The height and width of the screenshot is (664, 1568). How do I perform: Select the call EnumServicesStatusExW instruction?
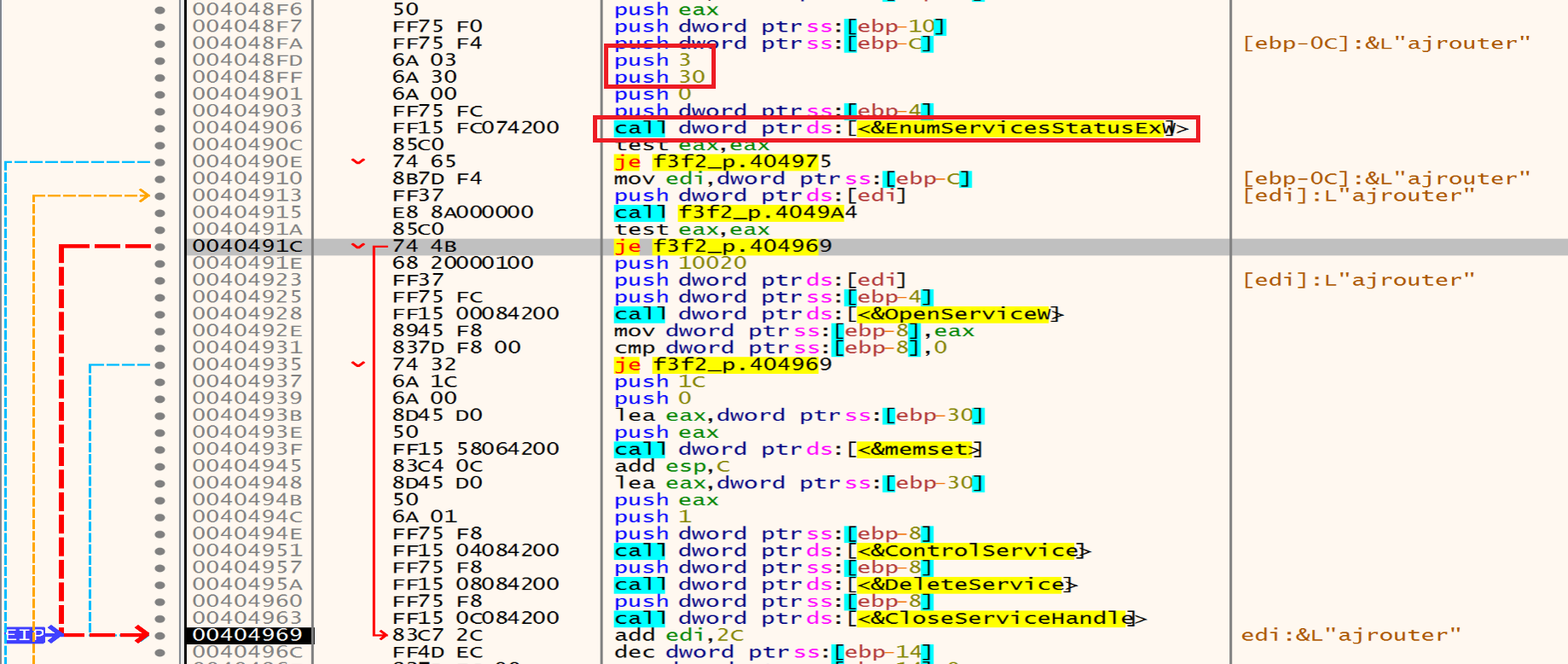click(896, 128)
